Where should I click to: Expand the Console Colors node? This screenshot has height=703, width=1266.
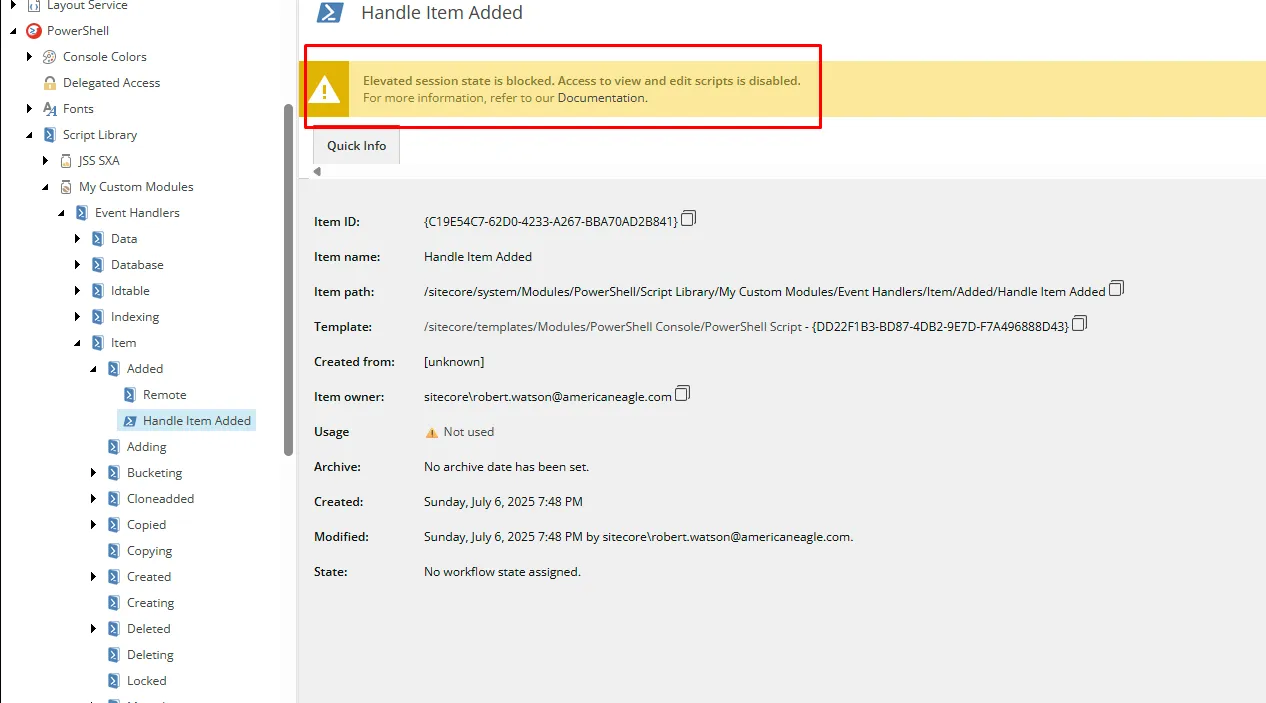30,57
